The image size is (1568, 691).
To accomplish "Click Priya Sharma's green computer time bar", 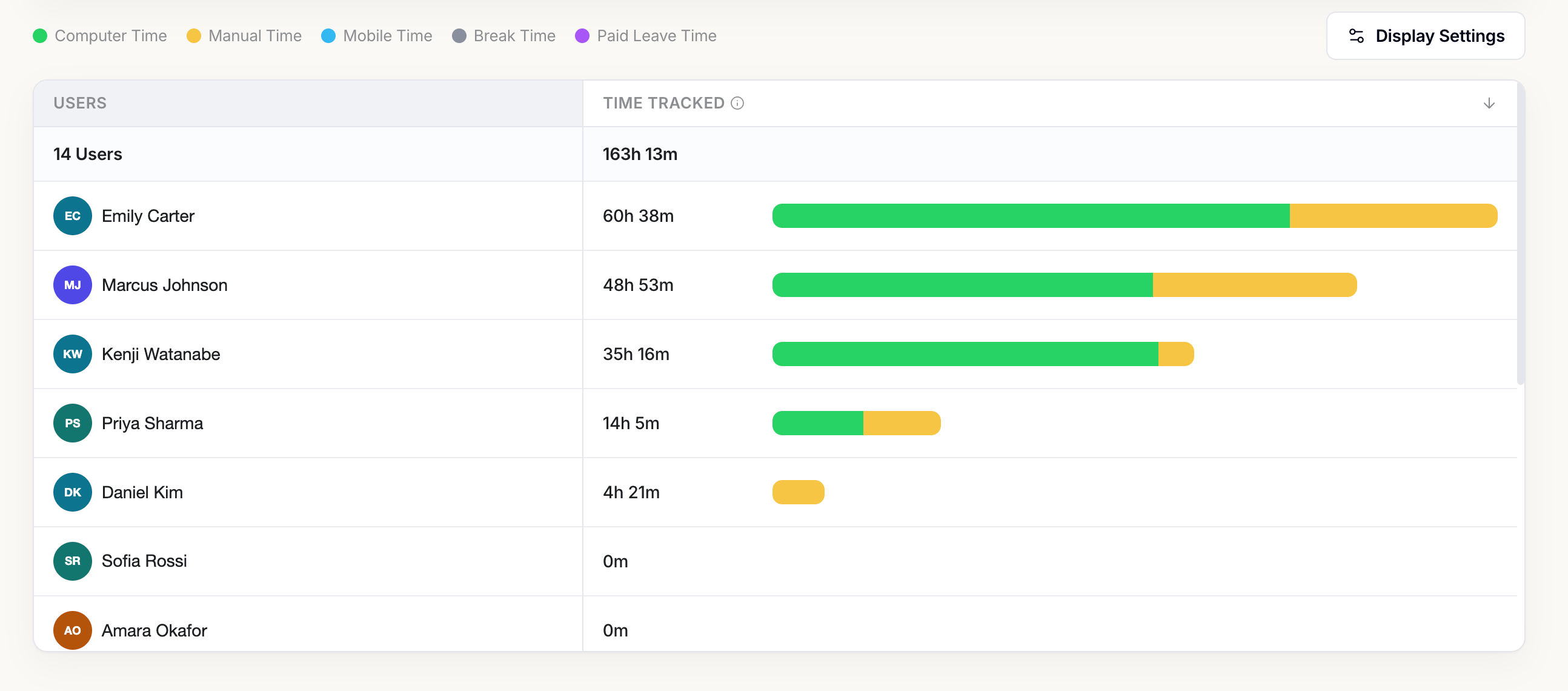I will click(x=817, y=423).
